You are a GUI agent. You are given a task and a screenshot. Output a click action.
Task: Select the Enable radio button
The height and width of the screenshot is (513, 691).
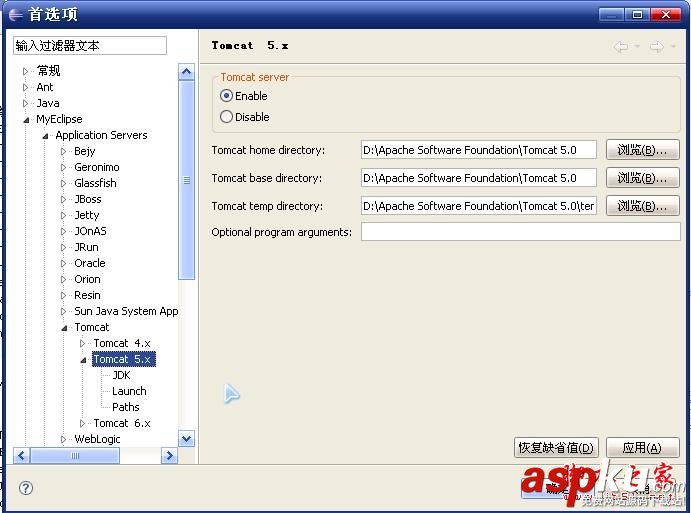pos(226,96)
